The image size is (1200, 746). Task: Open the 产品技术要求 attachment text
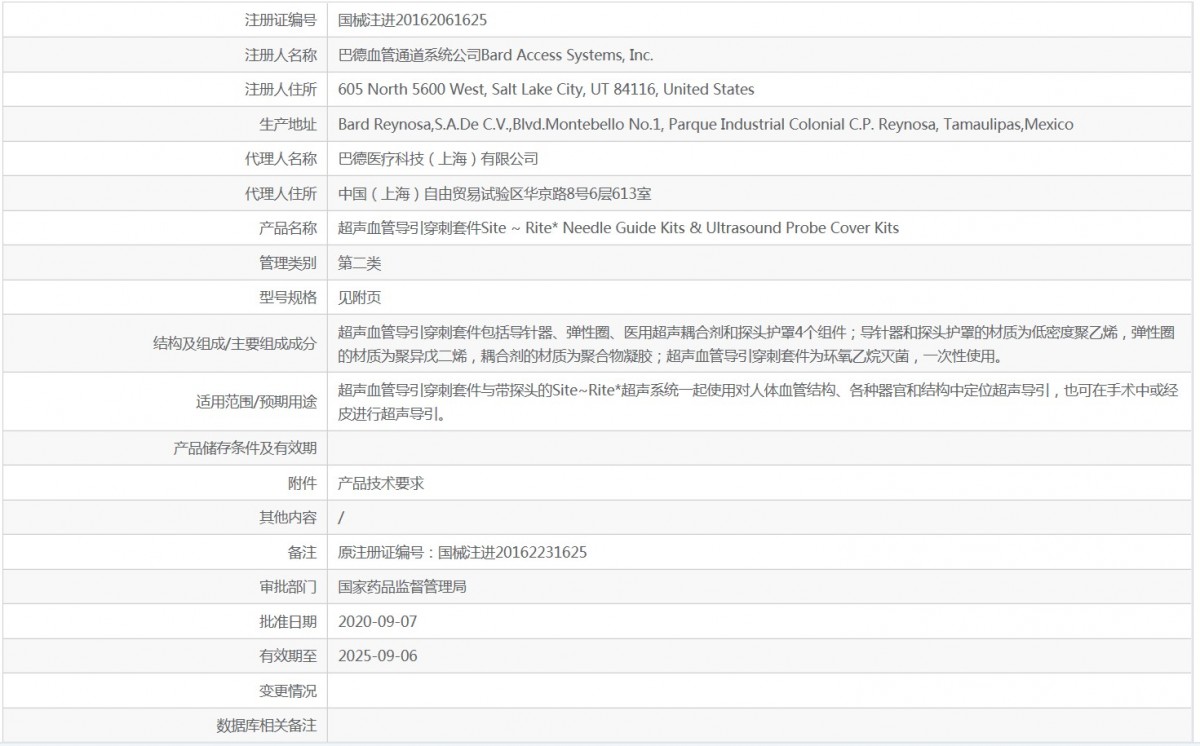click(x=381, y=482)
